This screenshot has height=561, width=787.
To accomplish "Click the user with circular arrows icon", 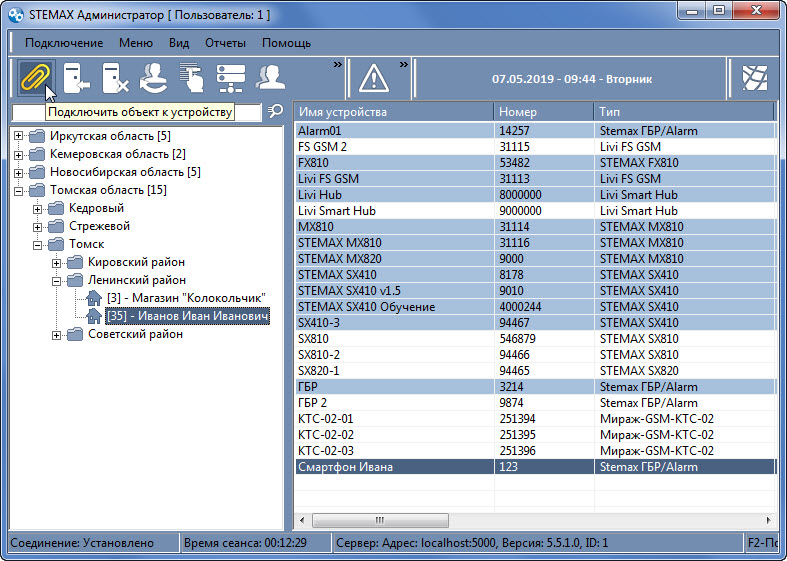I will coord(153,78).
